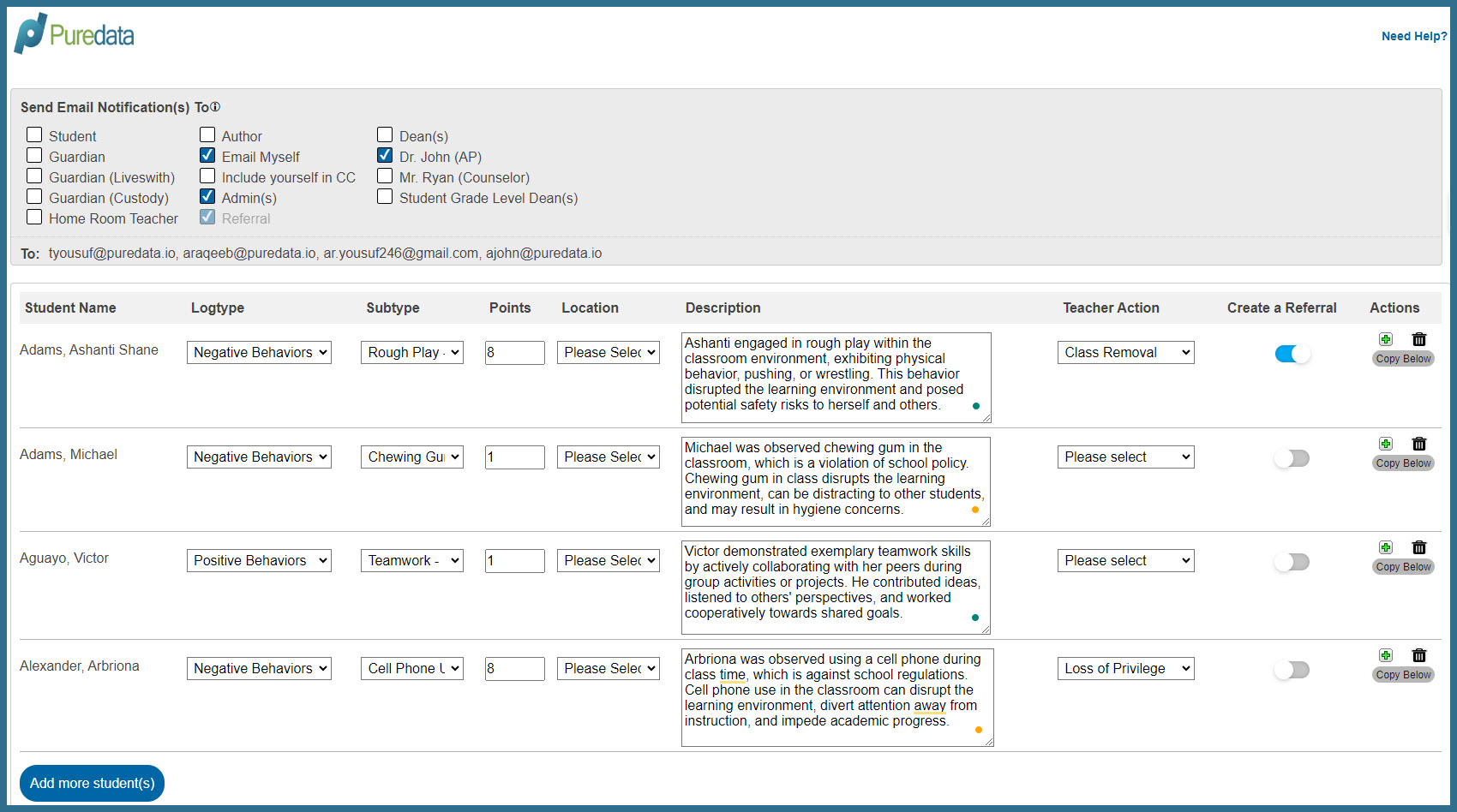The width and height of the screenshot is (1457, 812).
Task: Open Location dropdown in Ashanti Shane row
Action: [x=609, y=352]
